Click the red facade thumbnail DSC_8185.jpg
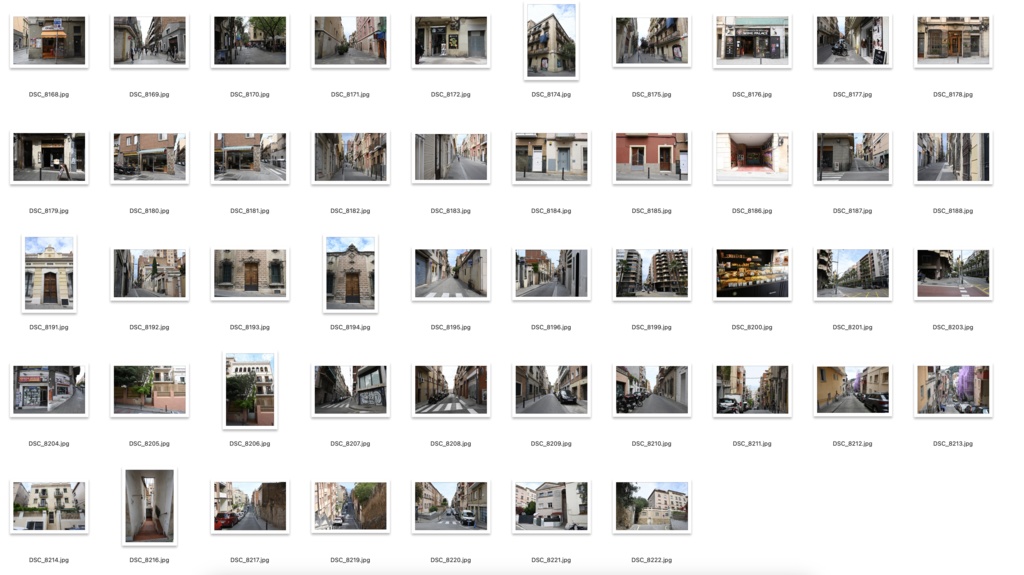Image resolution: width=1024 pixels, height=575 pixels. point(652,157)
